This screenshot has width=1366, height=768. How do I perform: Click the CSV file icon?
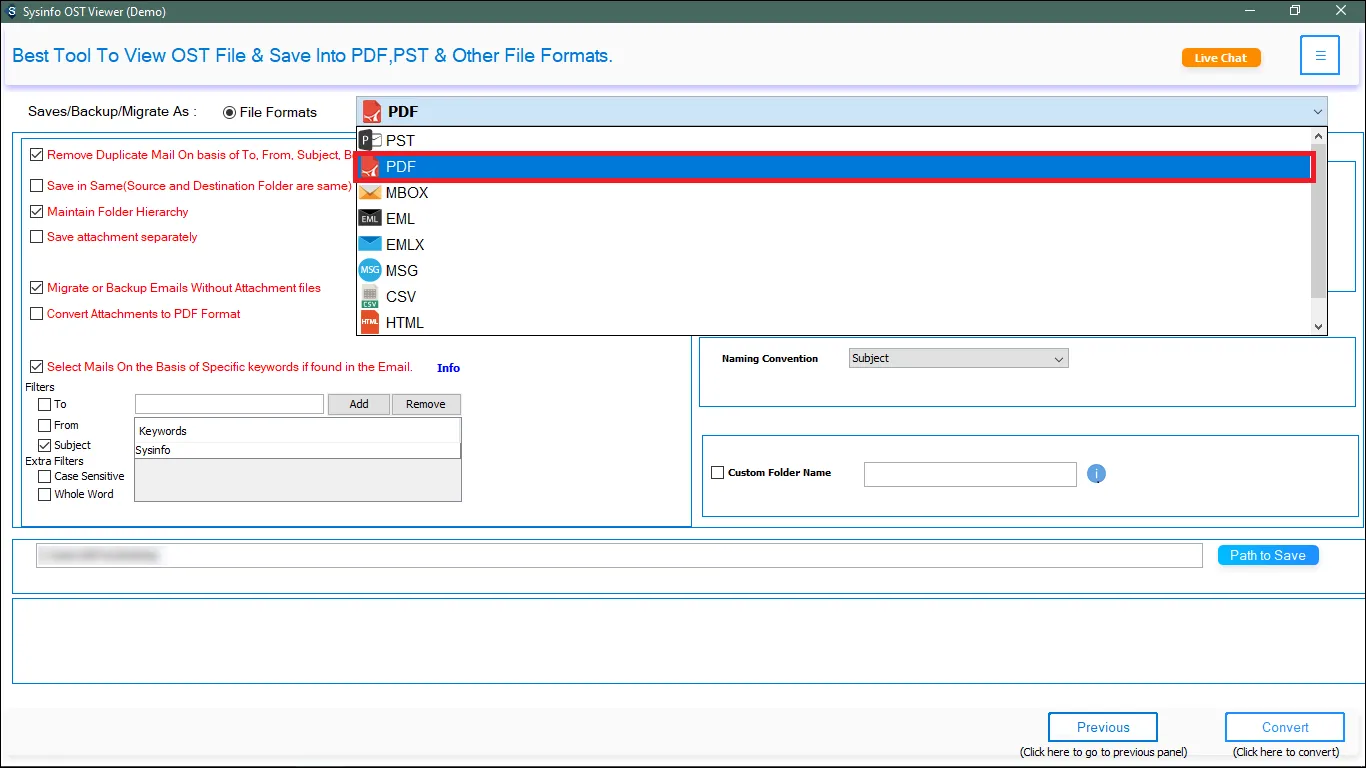(x=370, y=296)
